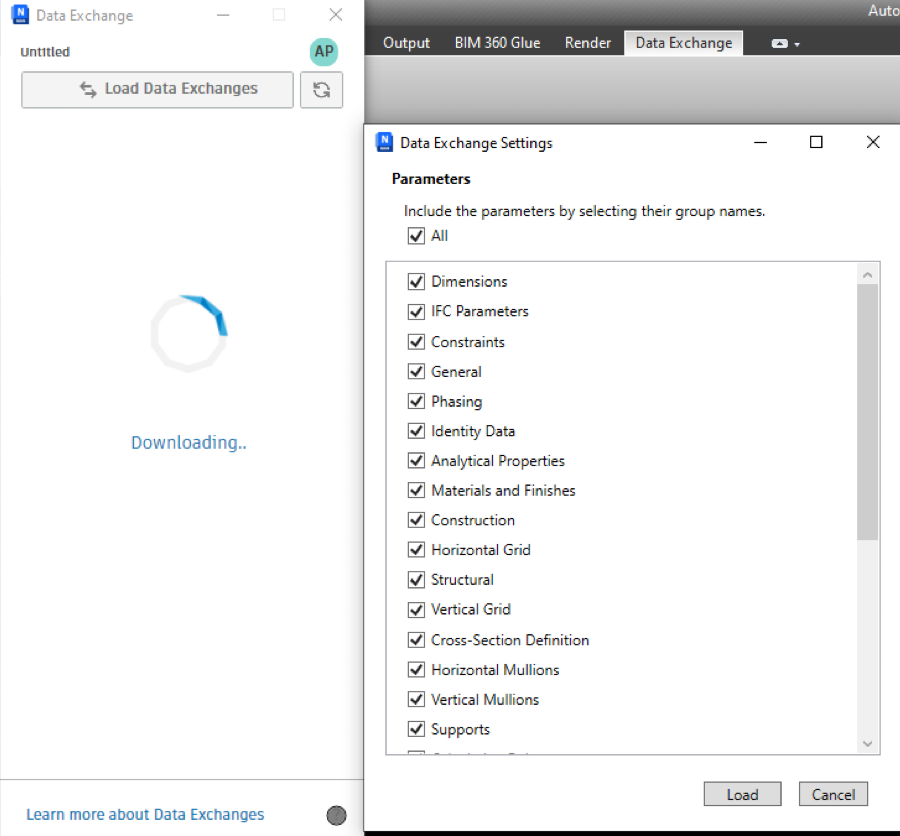Click the Data Exchange Settings window icon
900x836 pixels.
[384, 142]
